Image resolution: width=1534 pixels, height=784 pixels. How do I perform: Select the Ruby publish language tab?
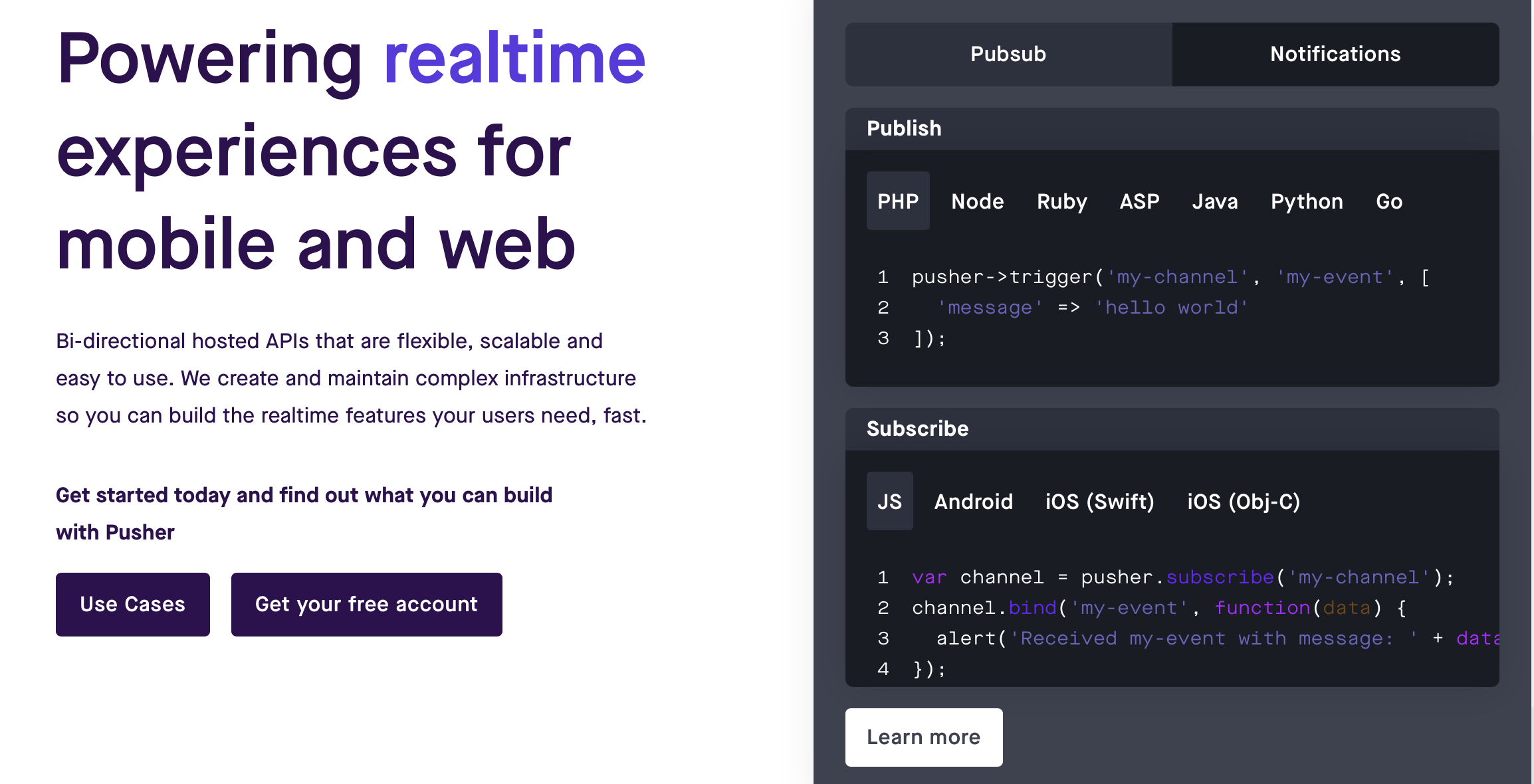(x=1062, y=201)
